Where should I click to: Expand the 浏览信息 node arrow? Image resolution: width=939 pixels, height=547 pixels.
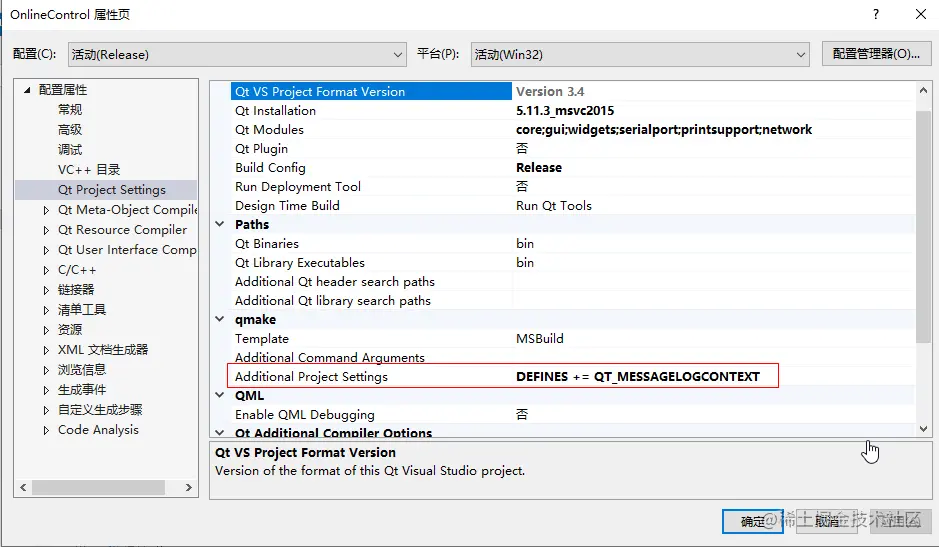coord(46,370)
